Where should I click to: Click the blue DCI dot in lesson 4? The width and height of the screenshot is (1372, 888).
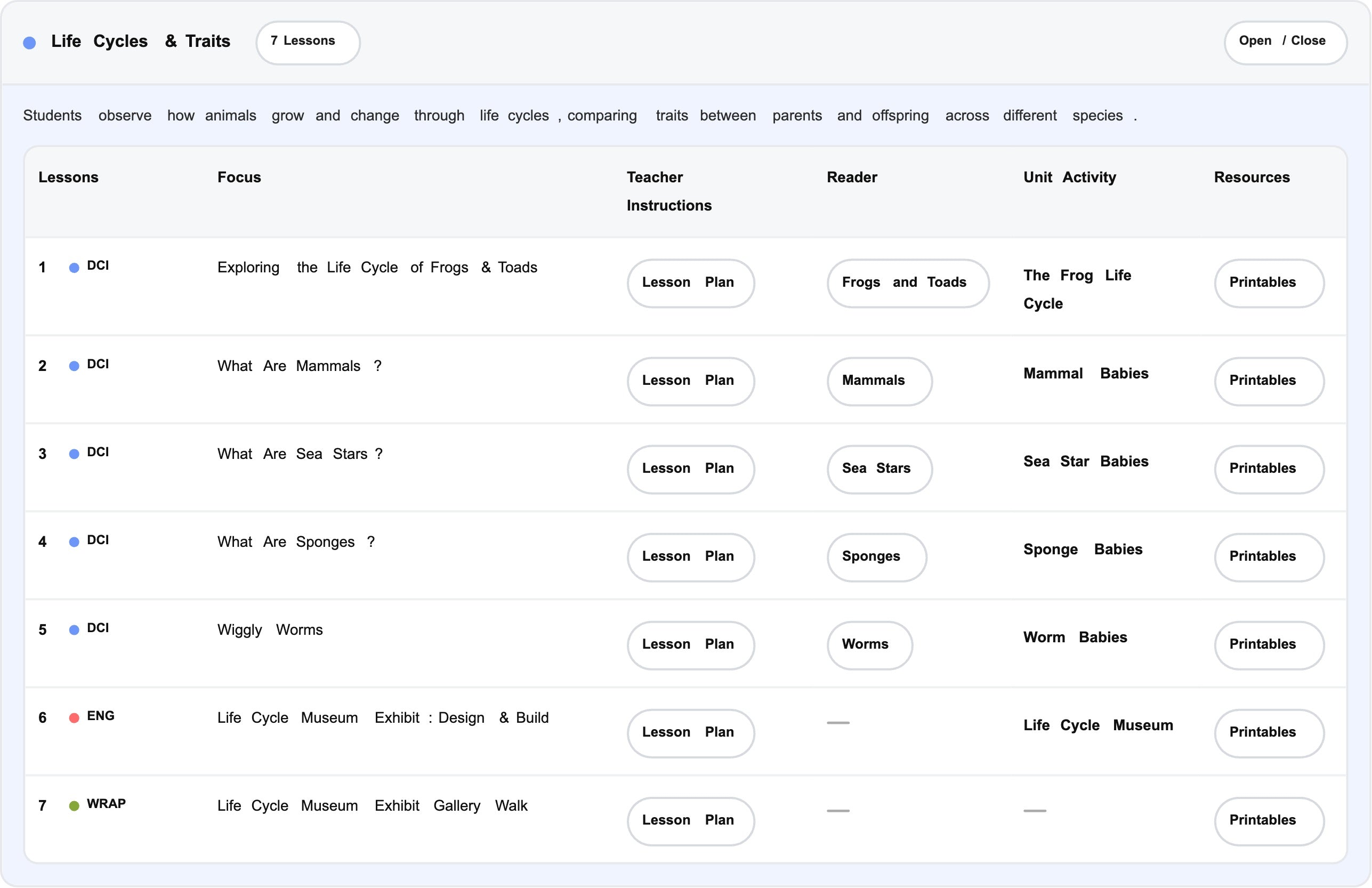coord(74,542)
